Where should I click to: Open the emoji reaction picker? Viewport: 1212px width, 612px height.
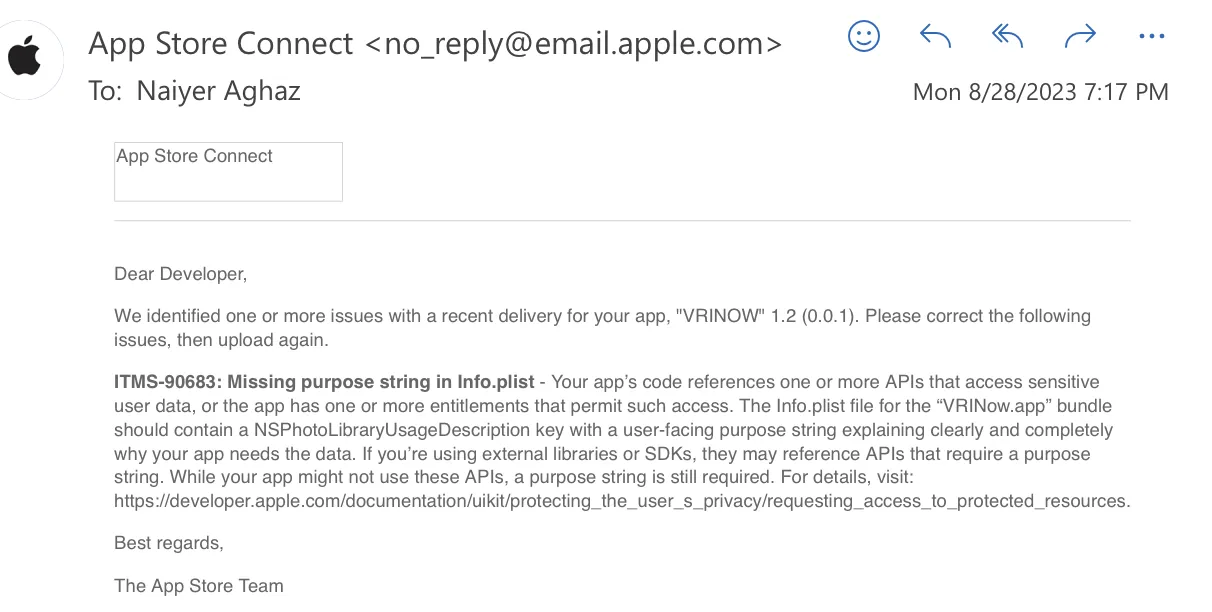tap(863, 37)
